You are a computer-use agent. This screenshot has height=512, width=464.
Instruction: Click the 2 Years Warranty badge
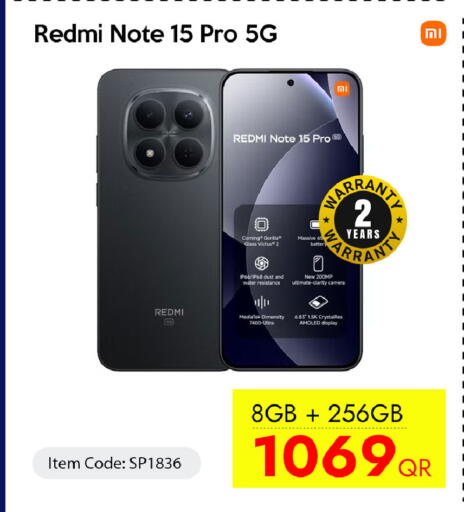pyautogui.click(x=363, y=220)
